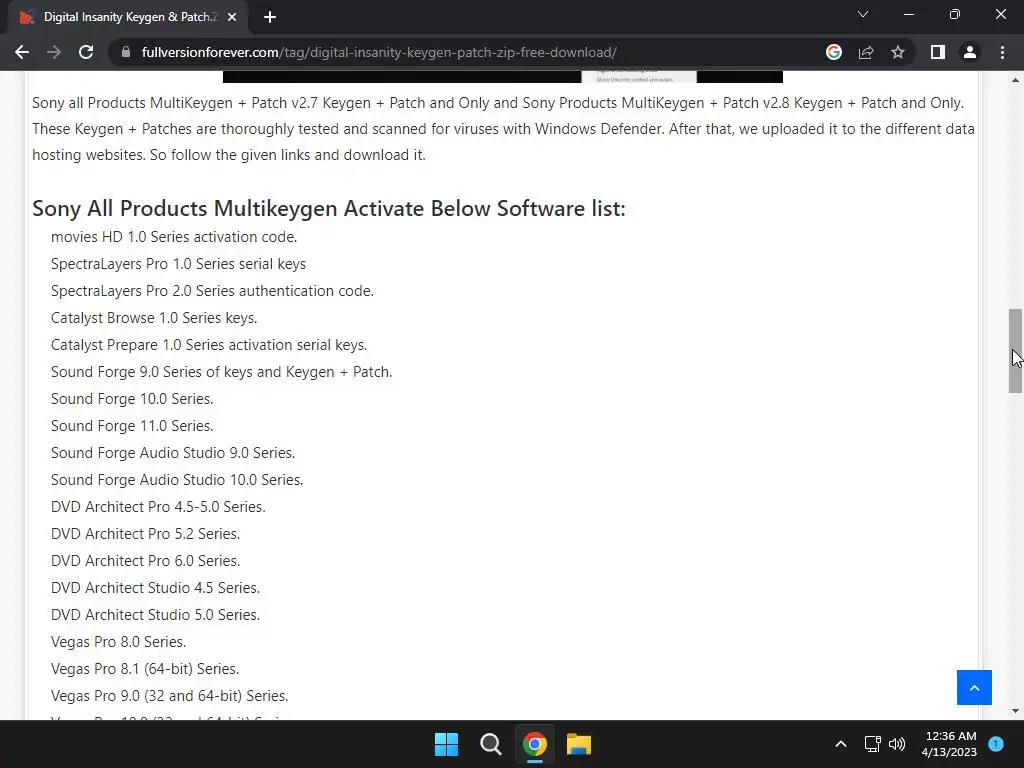Screen dimensions: 1024x768
Task: Click 'DVD Architect Studio 4.5 Series.'
Action: tap(155, 588)
